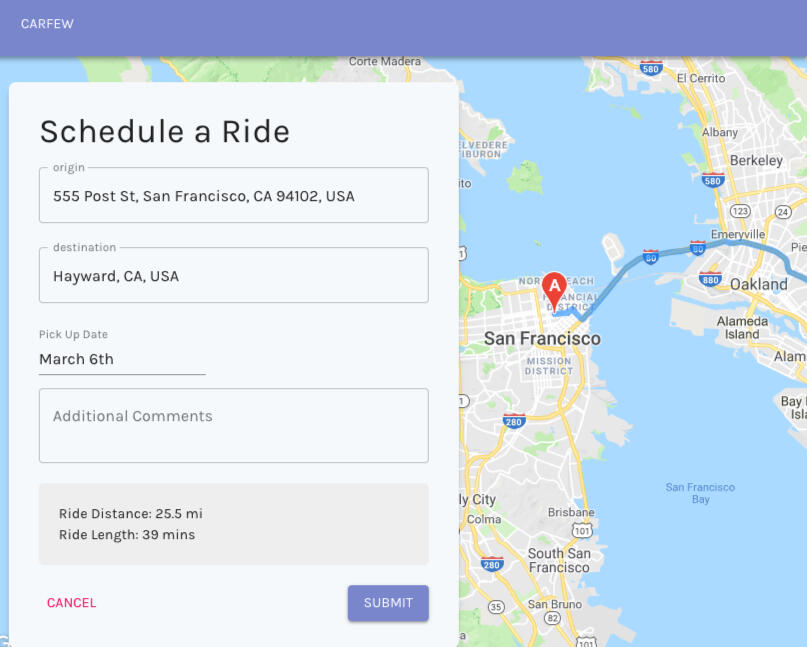807x647 pixels.
Task: Click the Route 35 shield near San Bruno
Action: coord(496,607)
